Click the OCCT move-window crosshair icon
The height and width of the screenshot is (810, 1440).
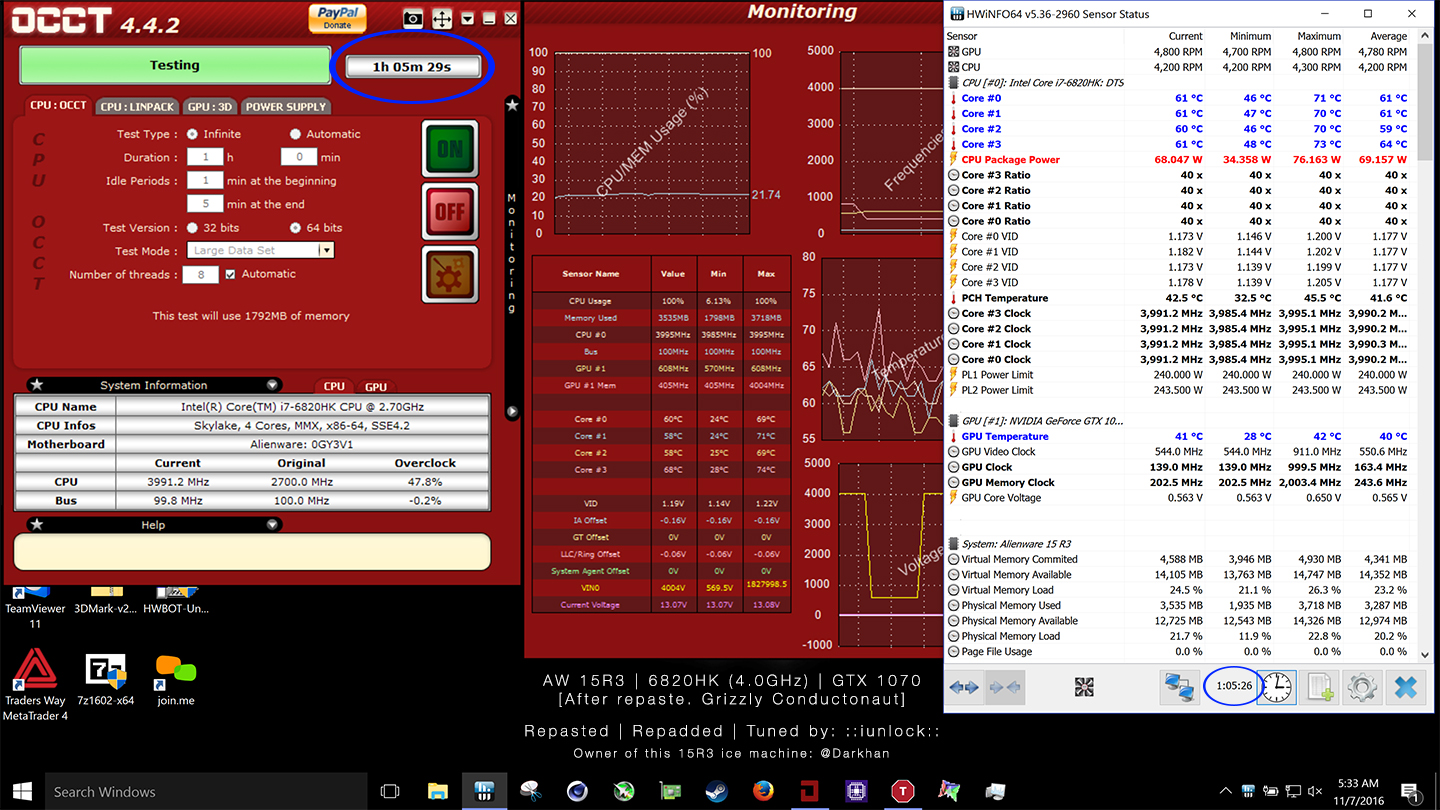point(441,19)
